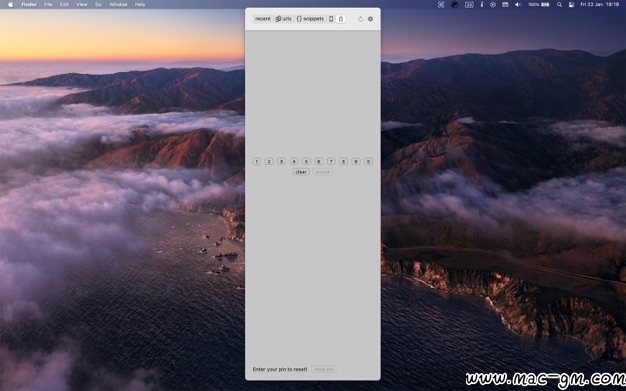Open Control Center in menu bar

click(571, 4)
